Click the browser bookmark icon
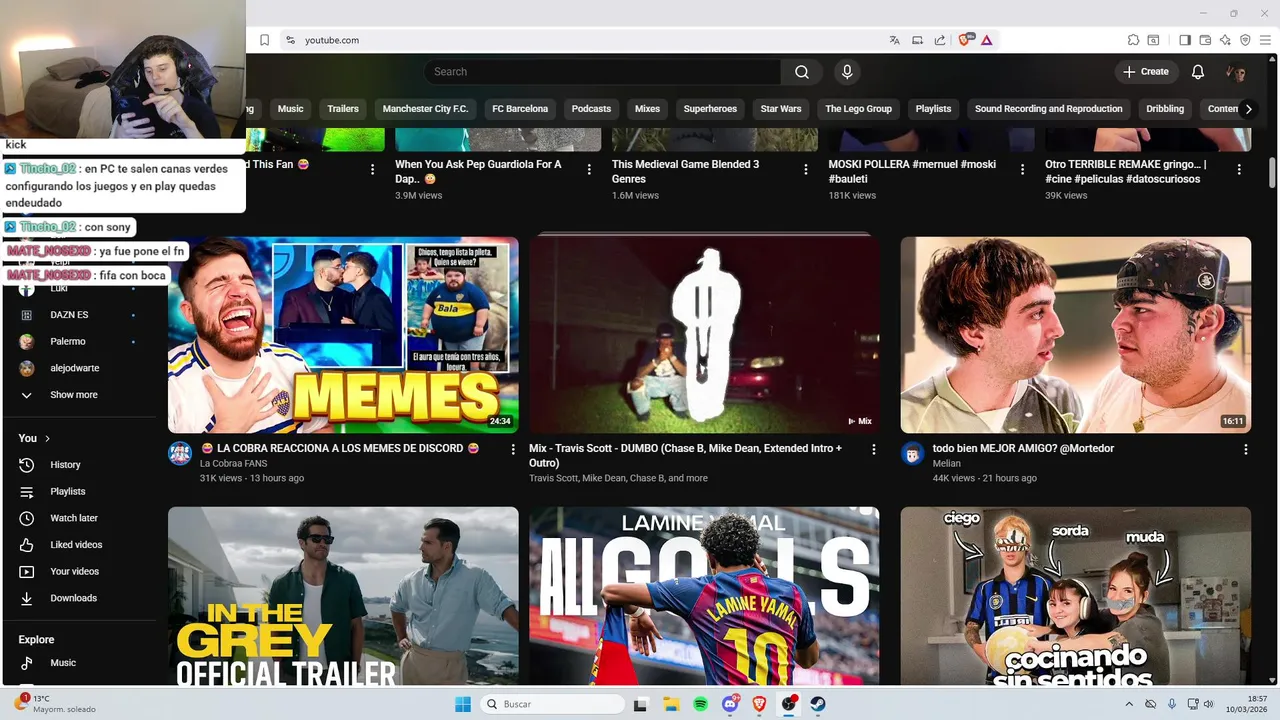This screenshot has width=1280, height=720. tap(265, 40)
